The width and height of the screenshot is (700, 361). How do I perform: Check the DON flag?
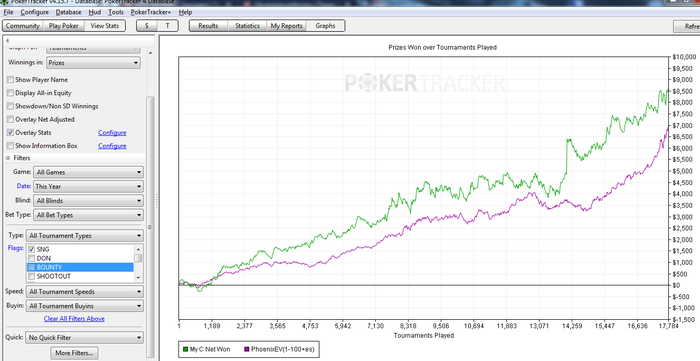[x=32, y=258]
